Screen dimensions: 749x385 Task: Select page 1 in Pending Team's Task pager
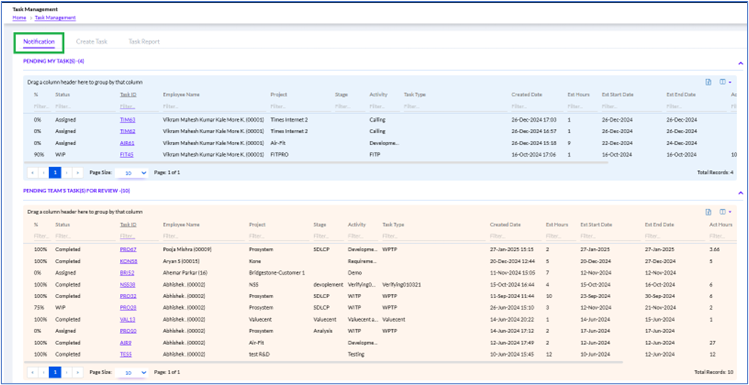tap(55, 372)
